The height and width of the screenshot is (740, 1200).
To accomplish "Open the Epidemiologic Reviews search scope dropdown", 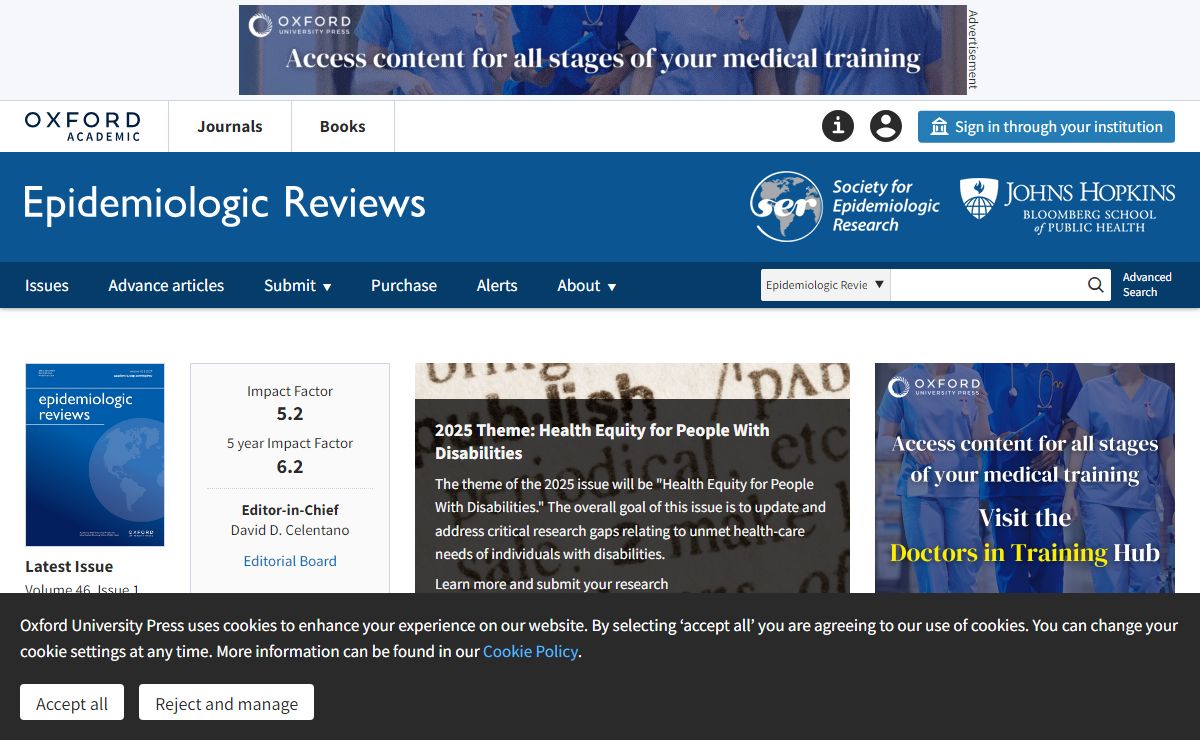I will (x=825, y=285).
